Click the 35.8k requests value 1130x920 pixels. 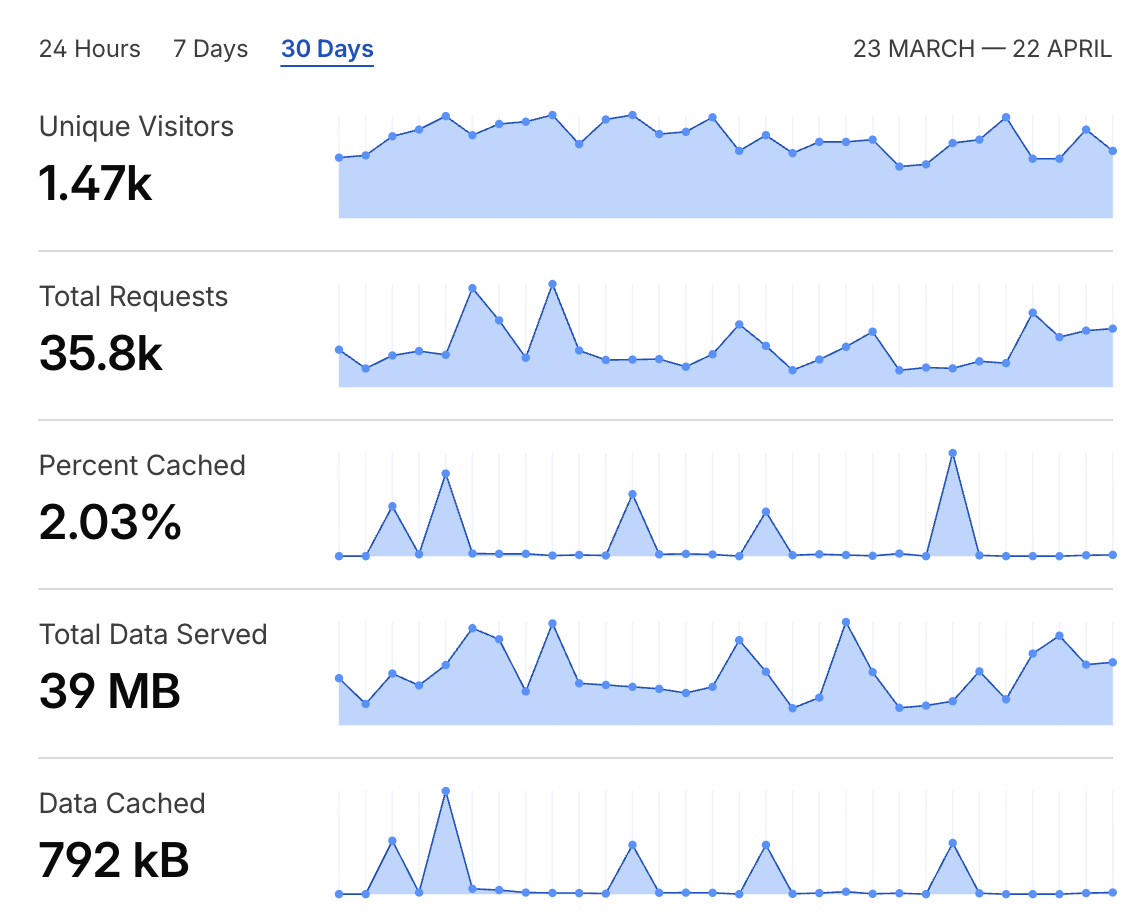point(101,354)
